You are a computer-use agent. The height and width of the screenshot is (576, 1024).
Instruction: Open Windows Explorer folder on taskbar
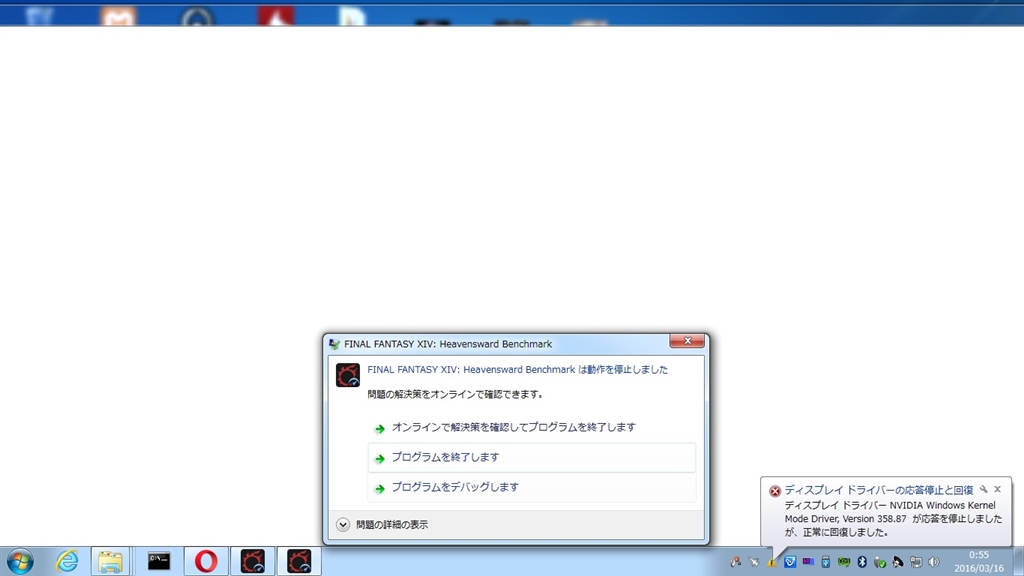click(110, 562)
